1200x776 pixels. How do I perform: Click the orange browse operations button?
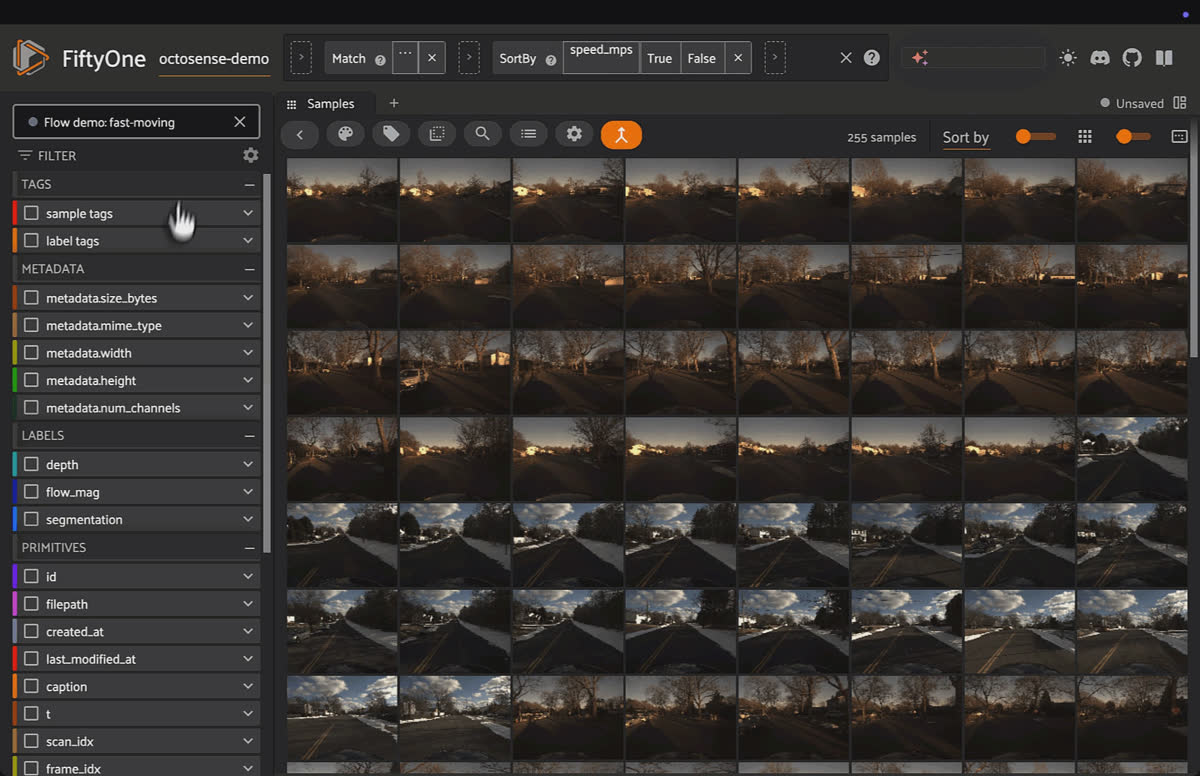621,134
